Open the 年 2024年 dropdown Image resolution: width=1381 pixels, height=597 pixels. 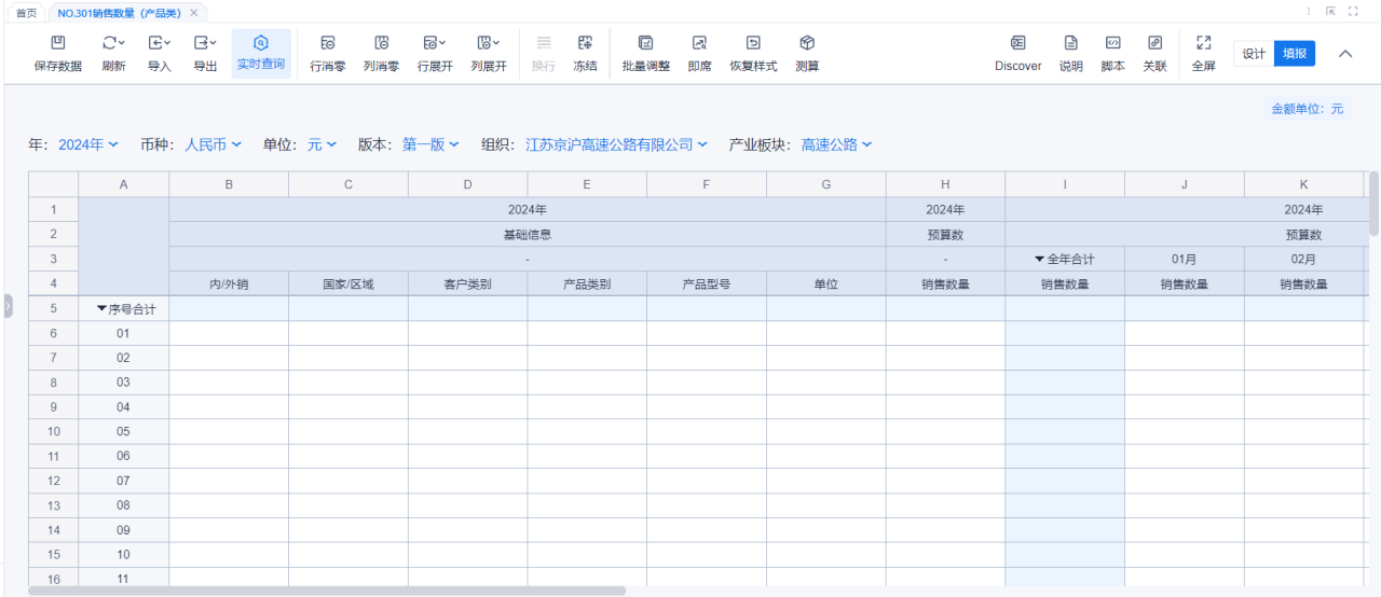[x=88, y=145]
